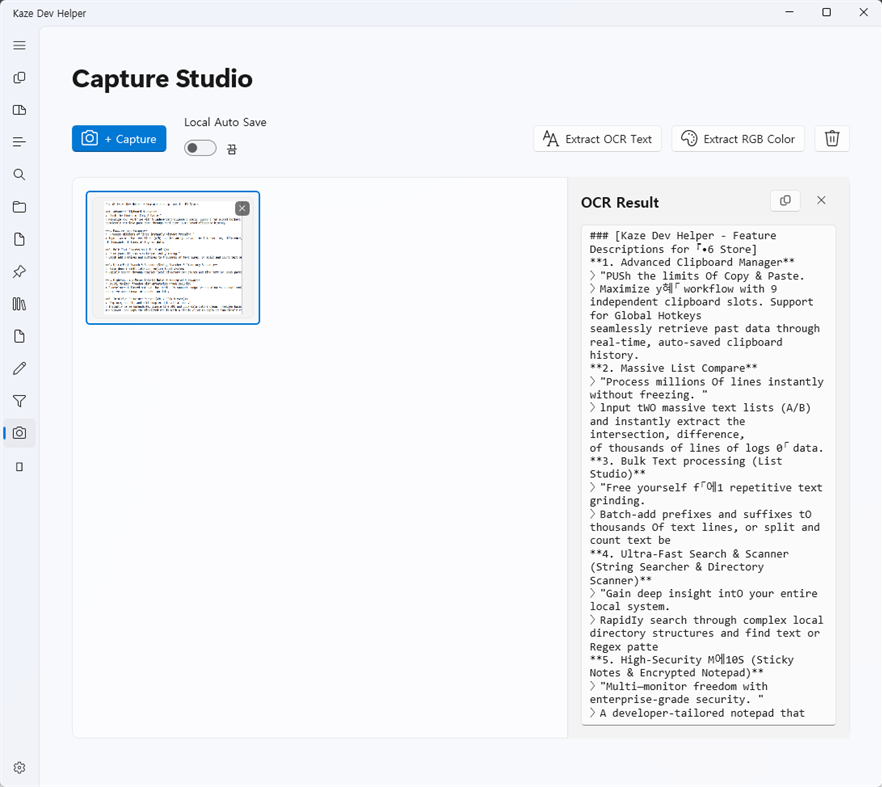882x787 pixels.
Task: Close the OCR Result panel
Action: (821, 200)
